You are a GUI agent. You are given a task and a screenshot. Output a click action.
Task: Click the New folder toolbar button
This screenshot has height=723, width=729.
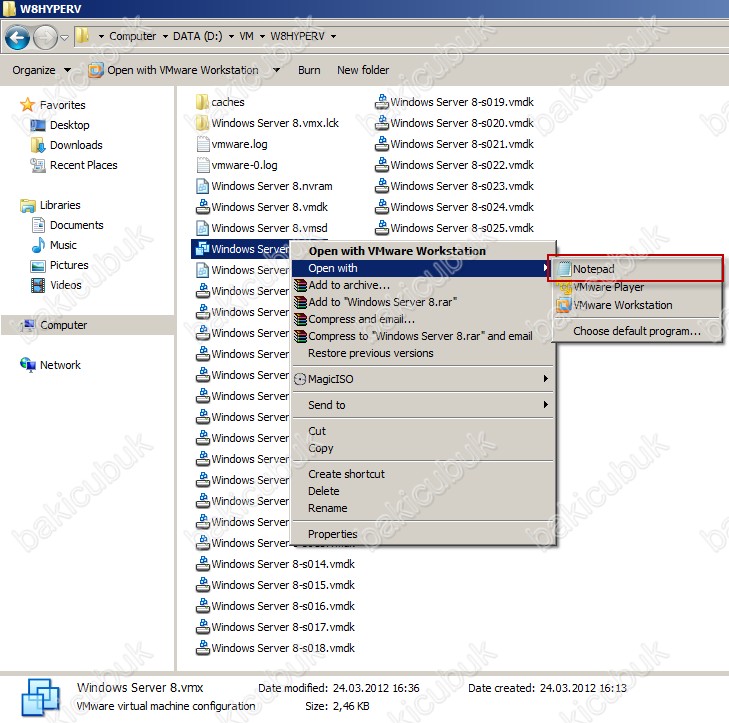coord(363,70)
